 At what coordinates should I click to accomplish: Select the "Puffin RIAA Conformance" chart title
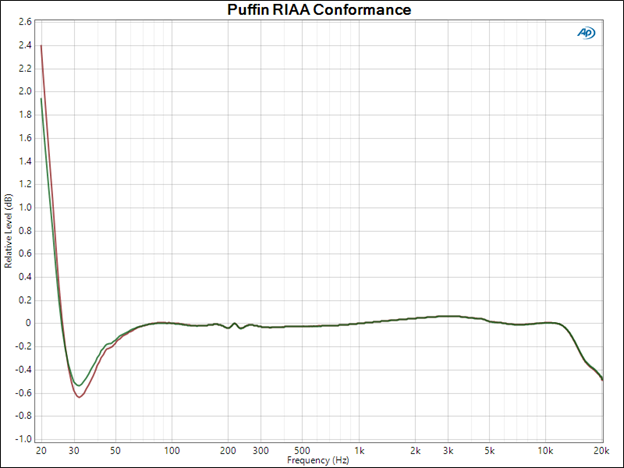(x=319, y=10)
